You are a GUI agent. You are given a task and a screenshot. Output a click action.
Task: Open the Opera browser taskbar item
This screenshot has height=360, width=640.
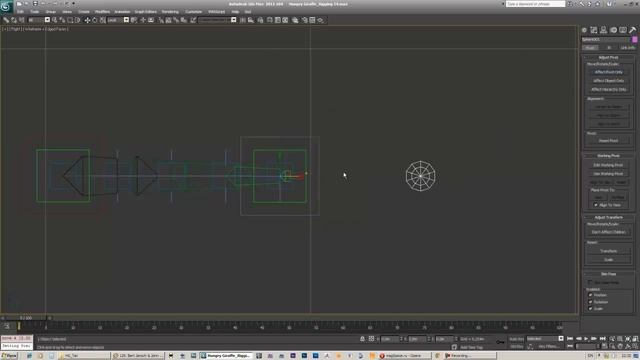pyautogui.click(x=404, y=356)
